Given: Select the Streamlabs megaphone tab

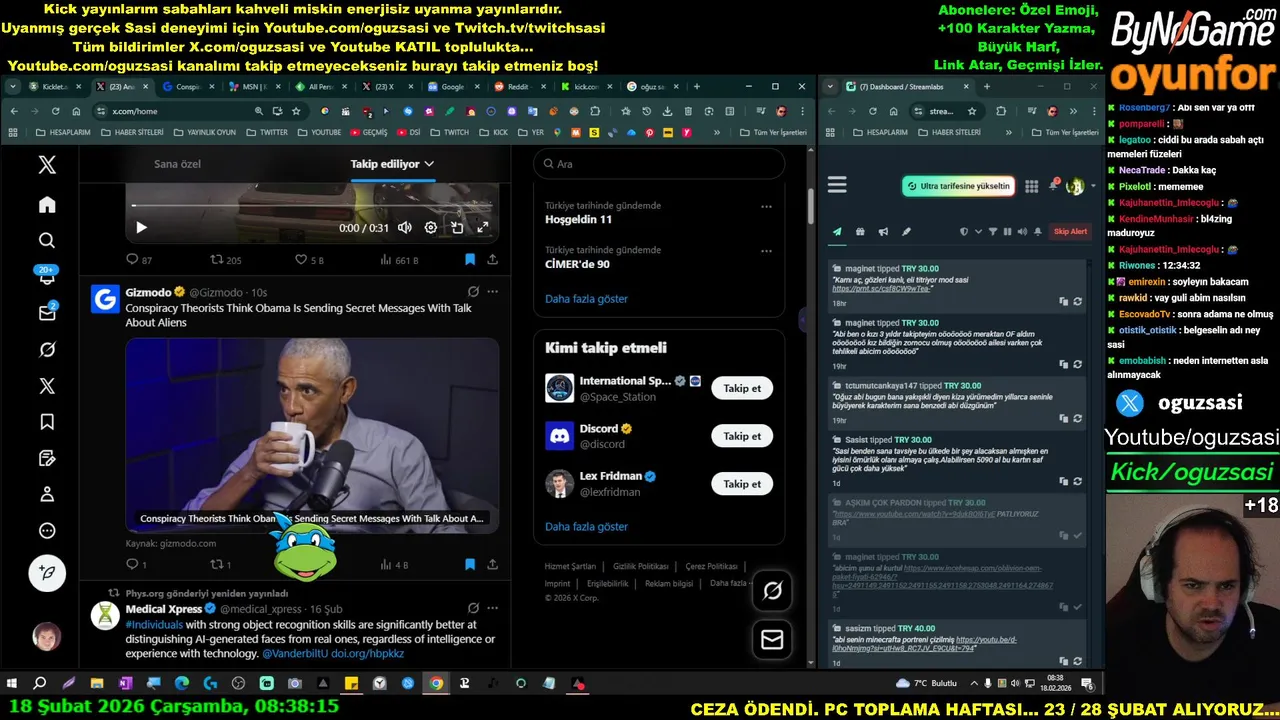Looking at the screenshot, I should click(883, 232).
